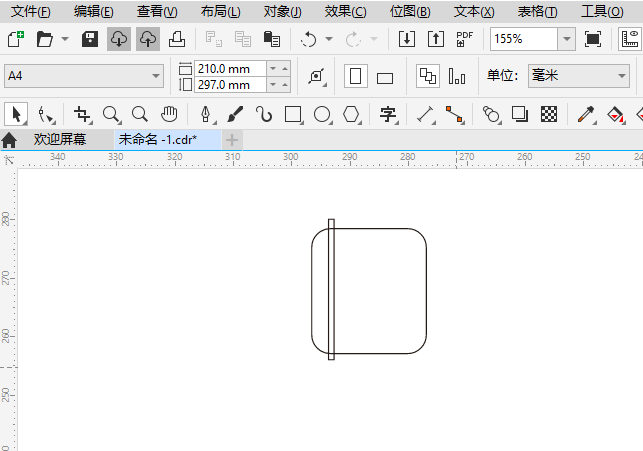Select the Pick tool
The image size is (643, 451).
[x=16, y=114]
